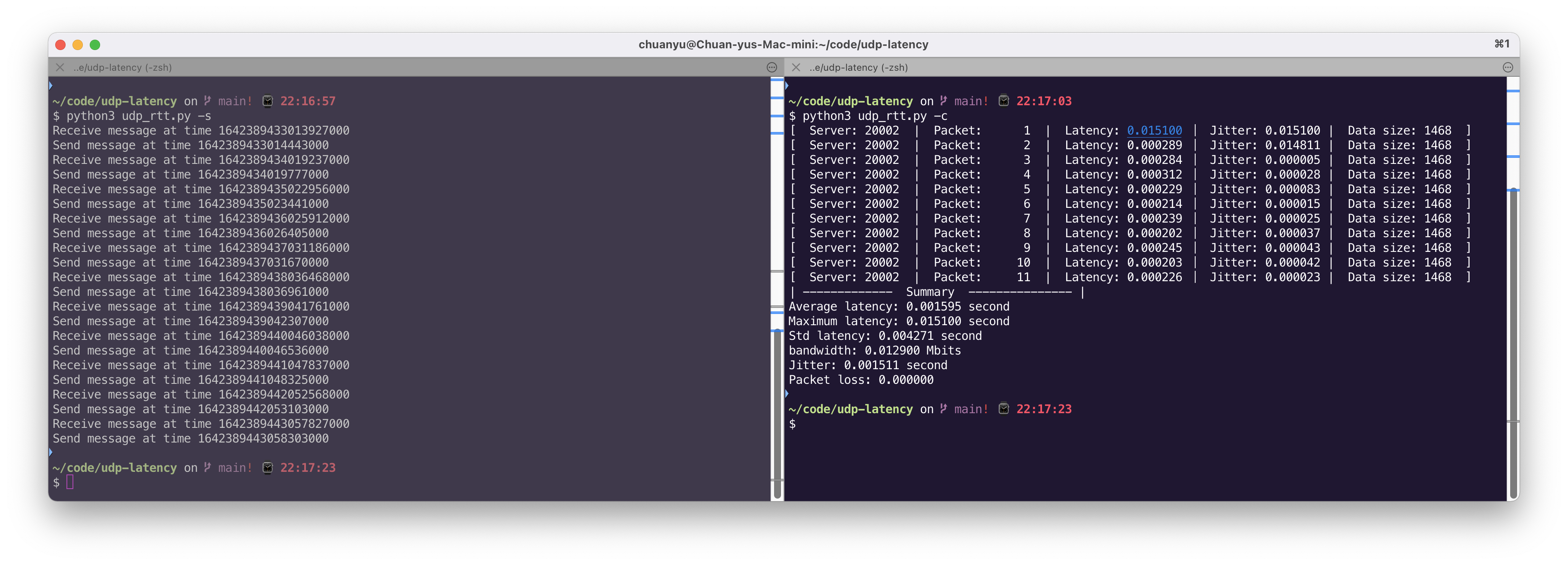Screen dimensions: 1568x565
Task: Click the 'python3 udp_rtt.py -c' command text
Action: [x=874, y=116]
